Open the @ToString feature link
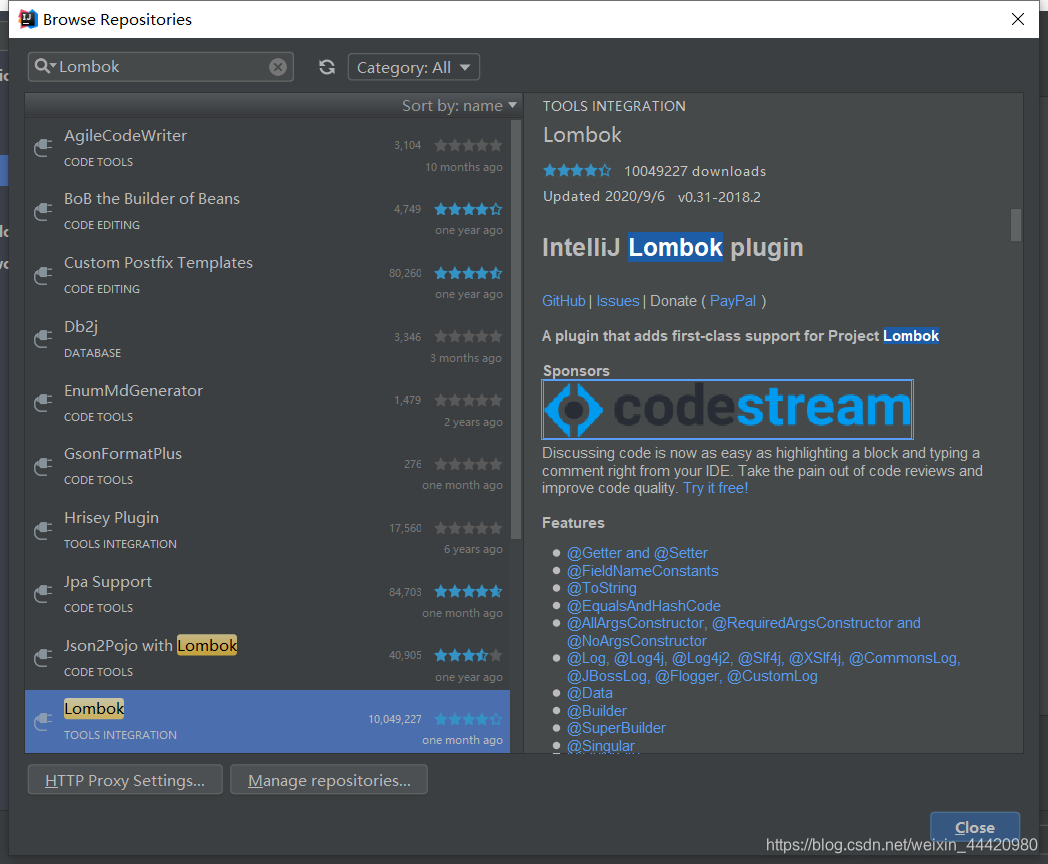The image size is (1048, 864). point(602,588)
